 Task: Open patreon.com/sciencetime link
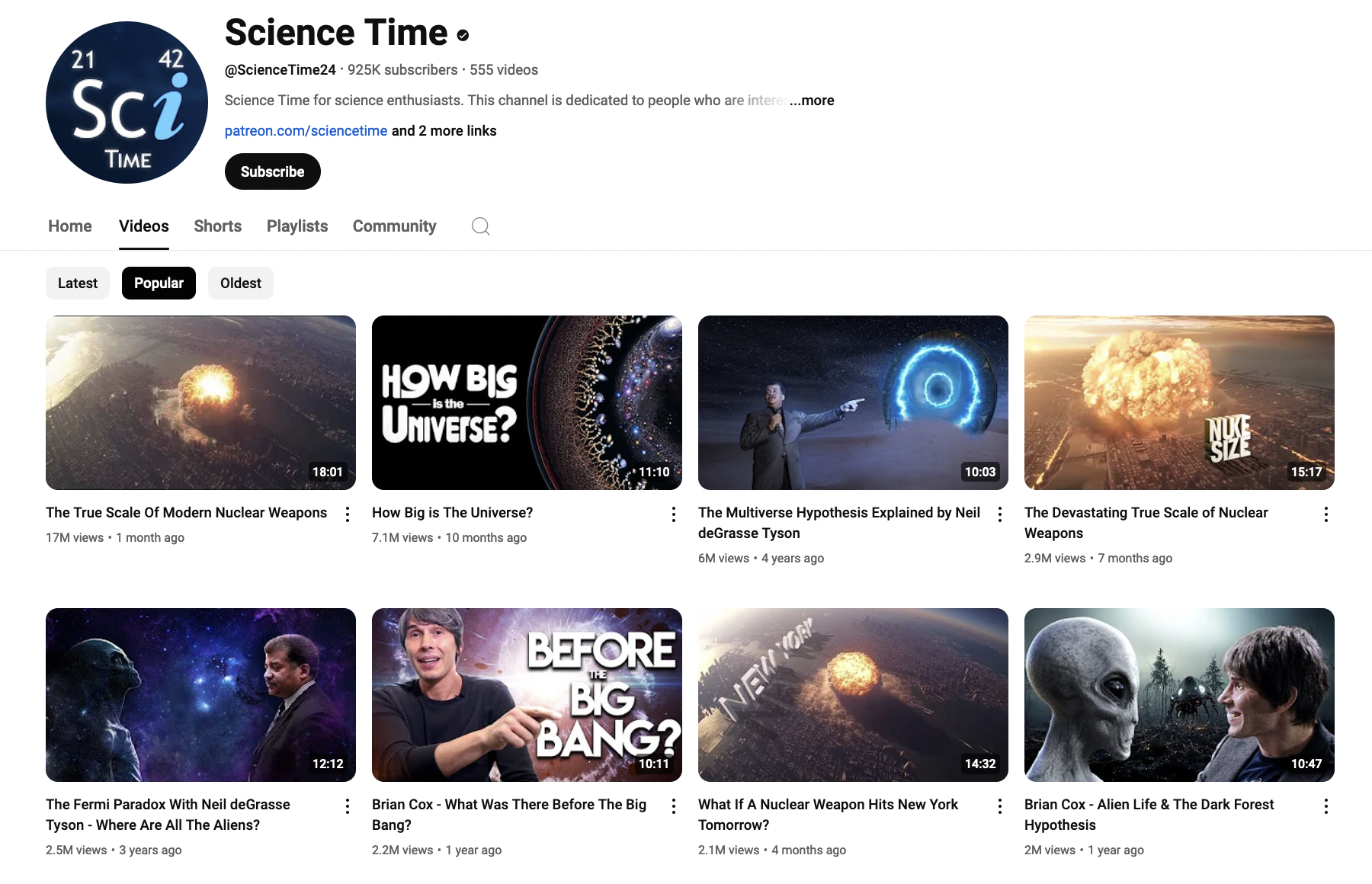(306, 131)
